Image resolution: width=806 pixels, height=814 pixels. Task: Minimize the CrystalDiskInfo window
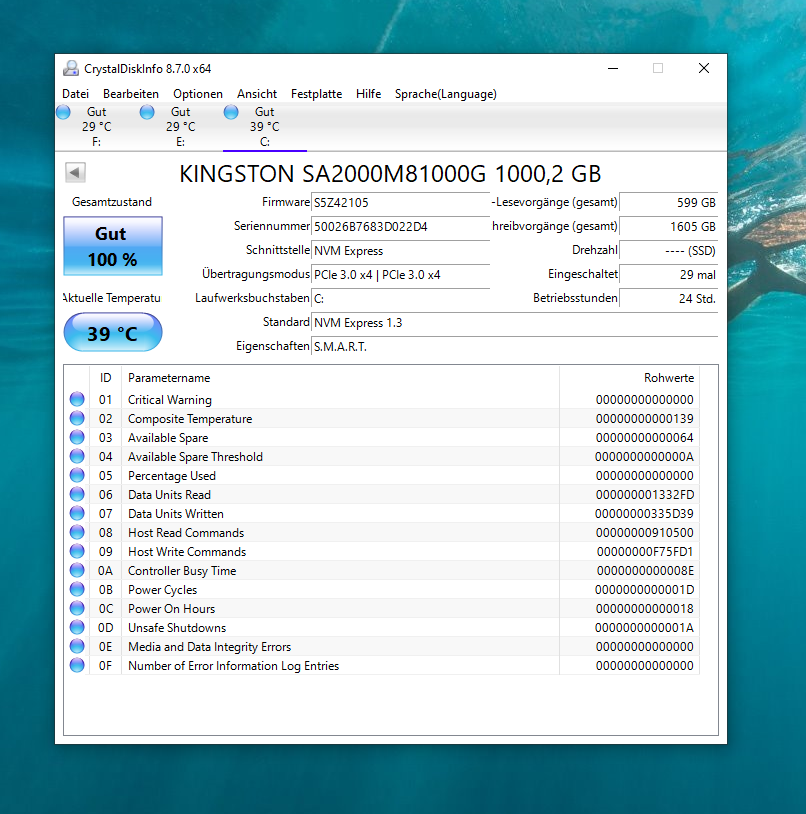tap(613, 68)
